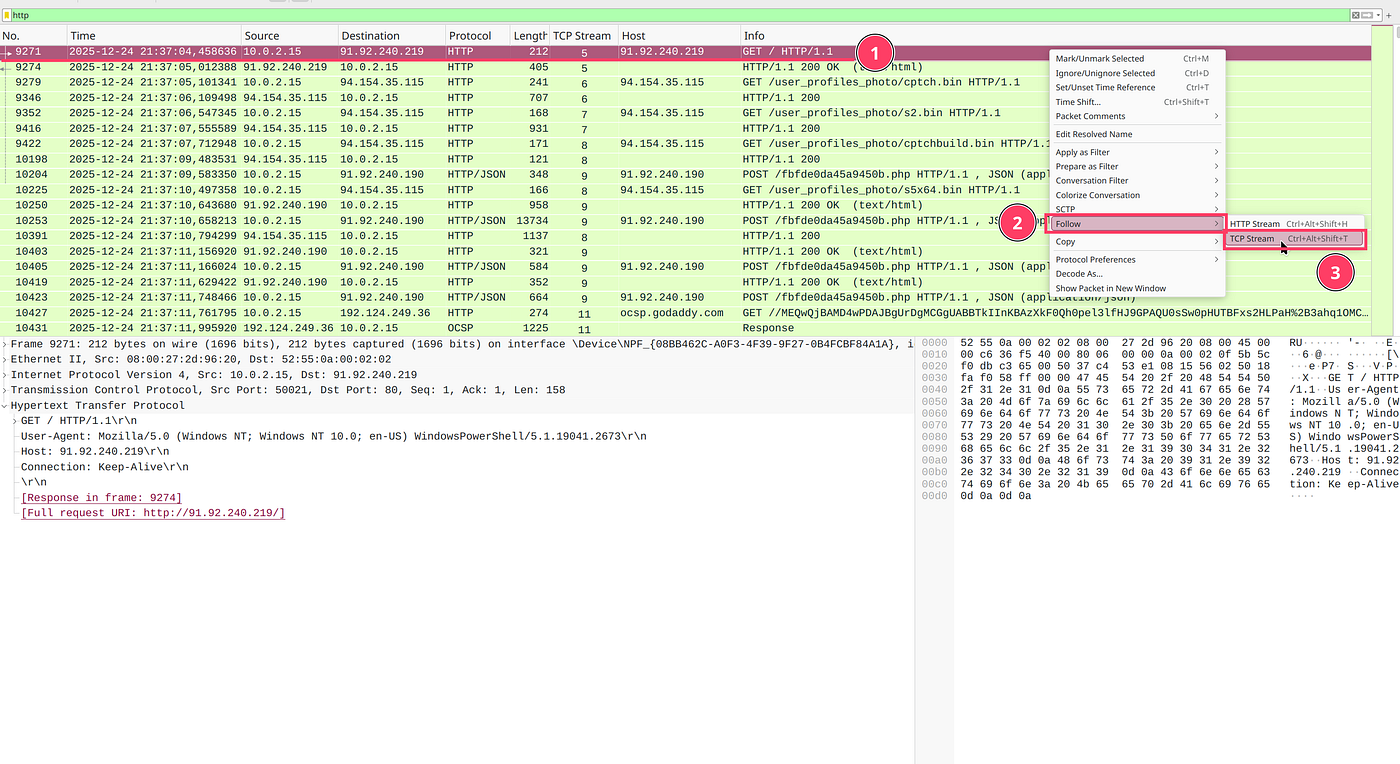The width and height of the screenshot is (1400, 764).
Task: Click the filter bookmark icon beside the http filter
Action: tap(7, 15)
